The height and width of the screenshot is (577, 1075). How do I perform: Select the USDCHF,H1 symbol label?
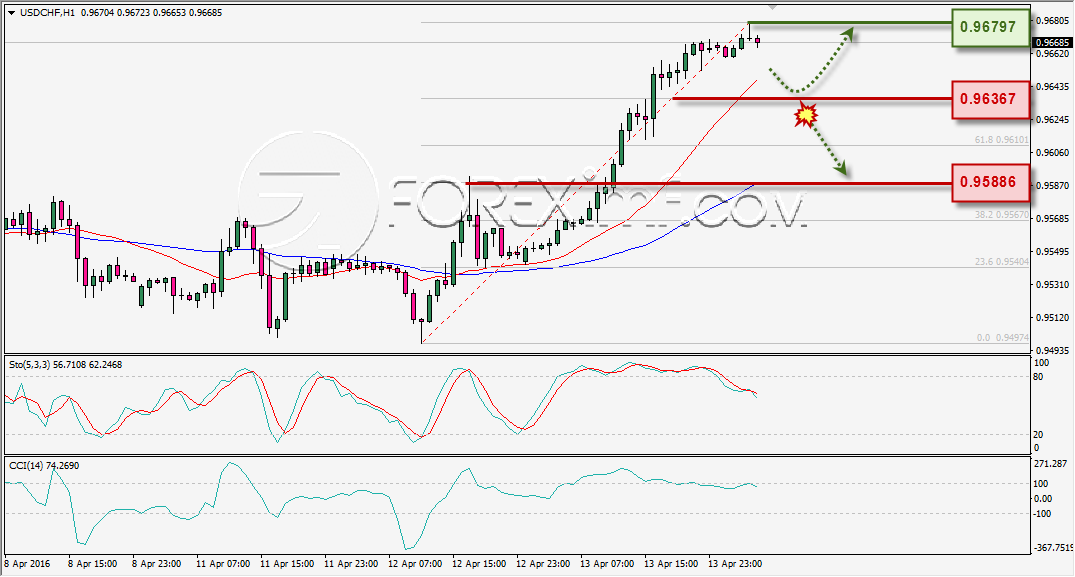click(x=47, y=12)
